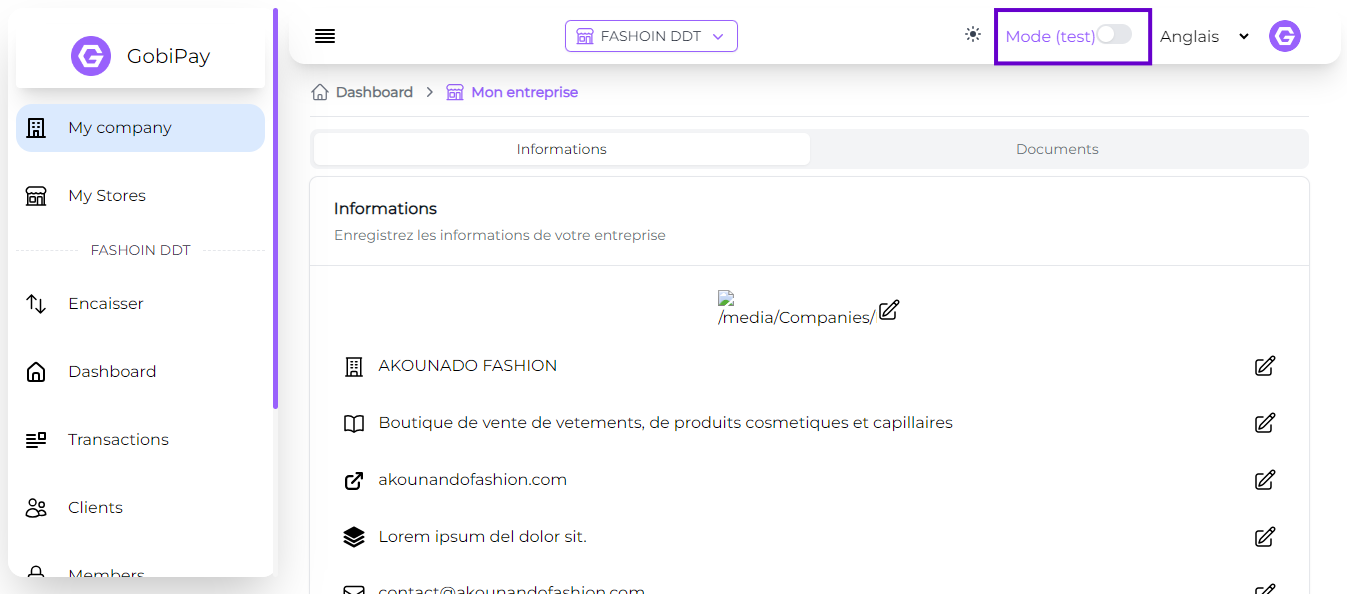This screenshot has width=1347, height=594.
Task: Open the FASHOIN DDT store dropdown
Action: click(651, 36)
